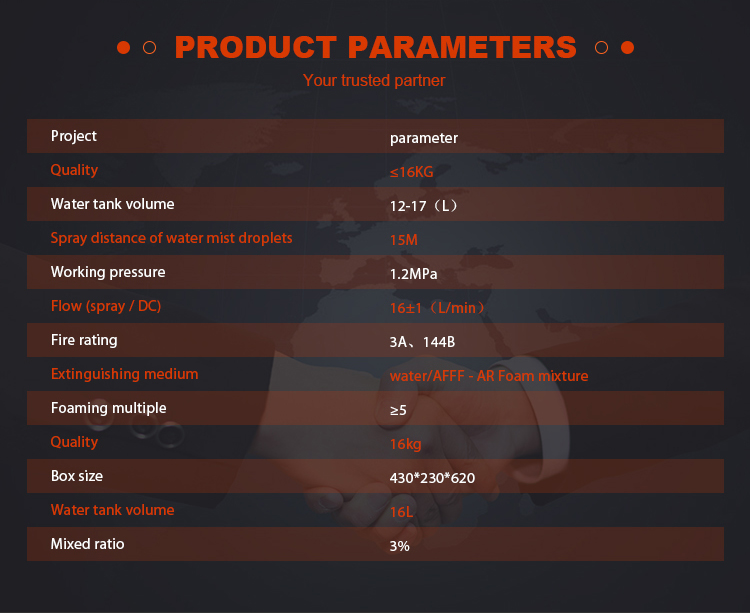Click the 15M spray distance value

pos(404,240)
